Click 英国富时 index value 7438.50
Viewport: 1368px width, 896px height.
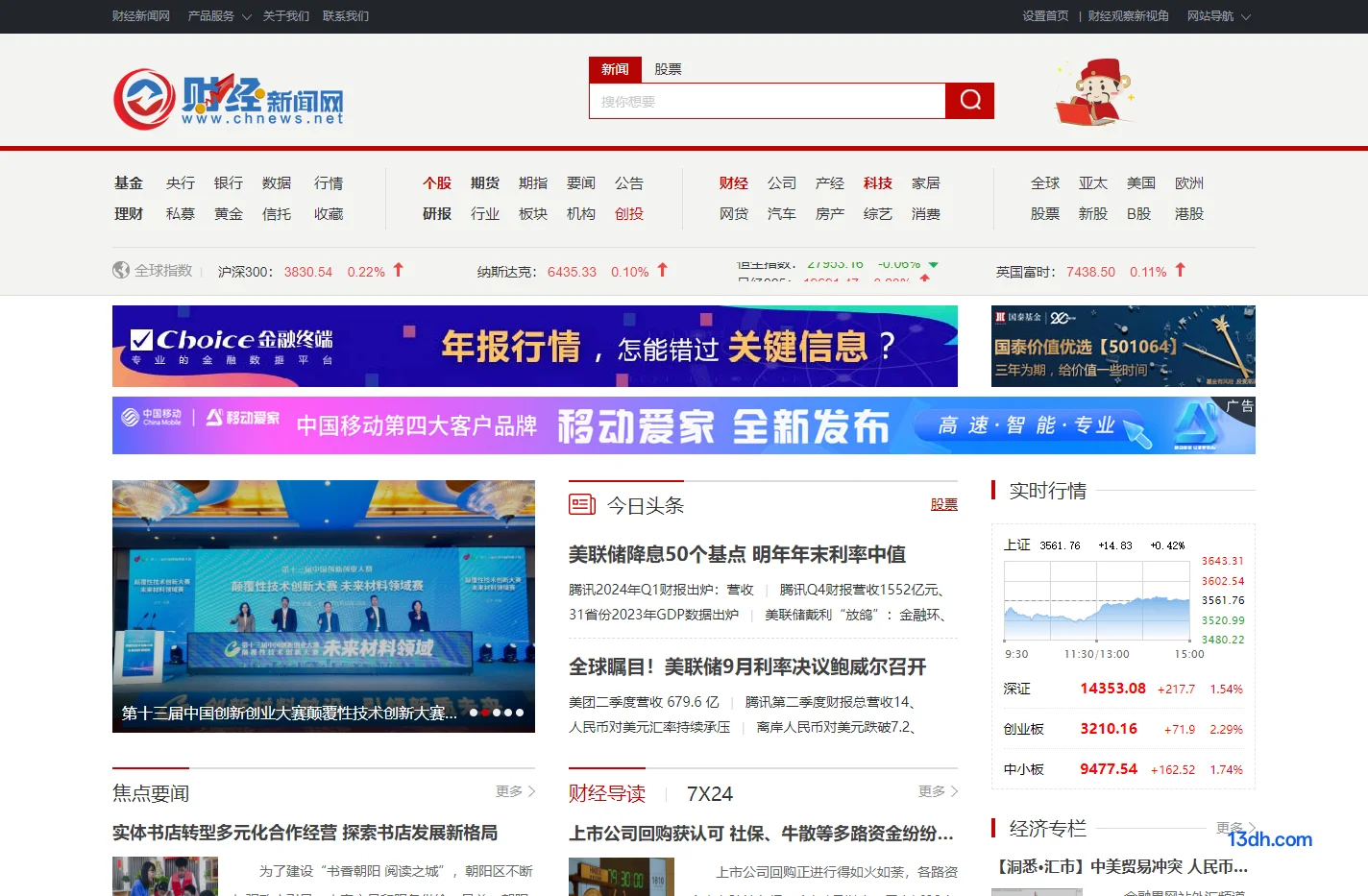[1090, 272]
